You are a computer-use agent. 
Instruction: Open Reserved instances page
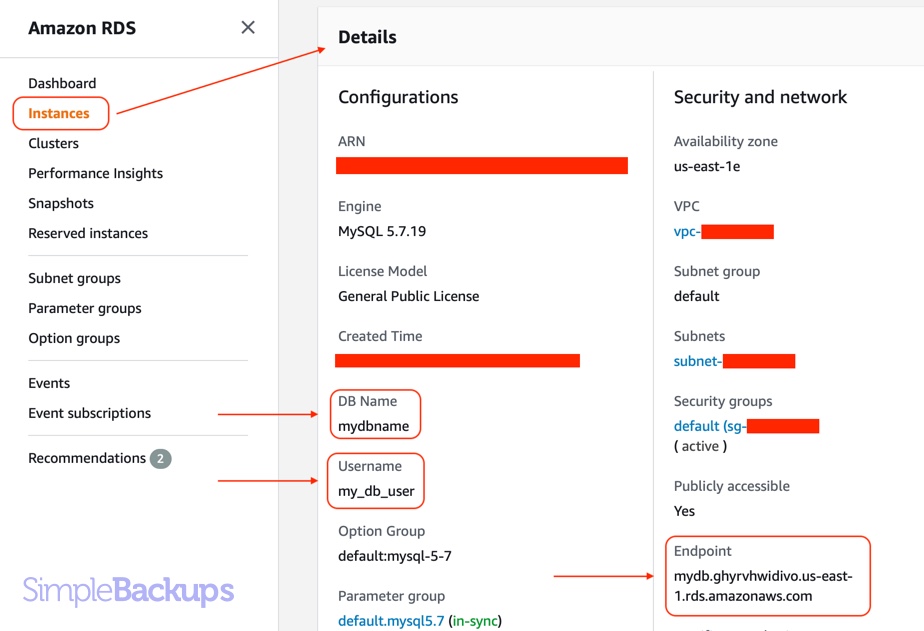(88, 234)
